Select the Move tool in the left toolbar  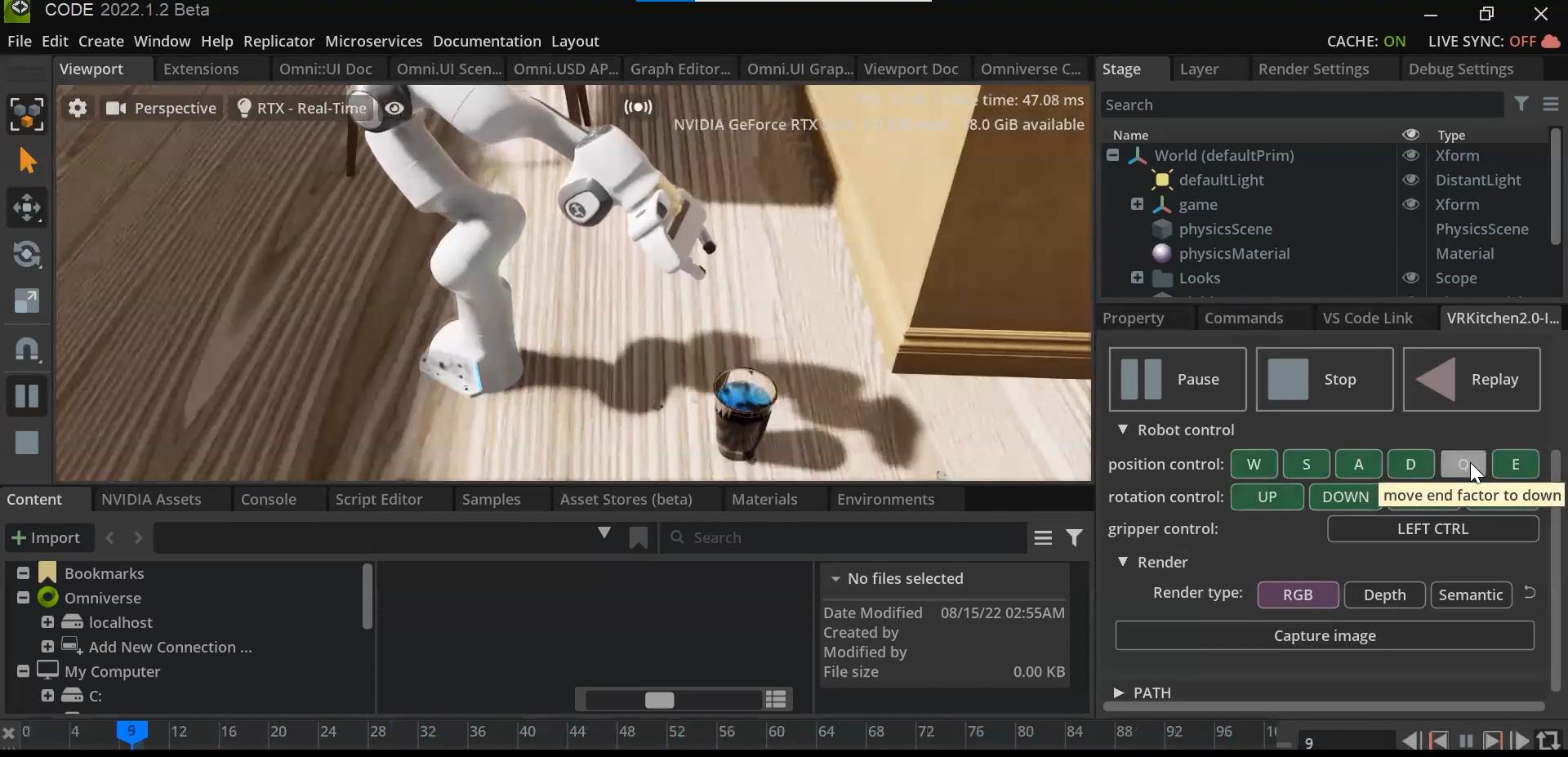29,208
